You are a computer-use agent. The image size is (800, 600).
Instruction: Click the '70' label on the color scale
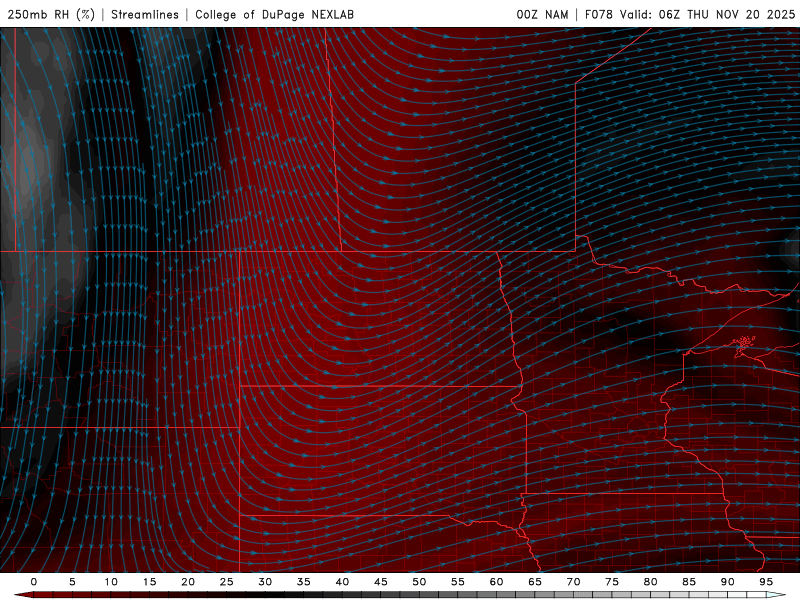(x=573, y=582)
